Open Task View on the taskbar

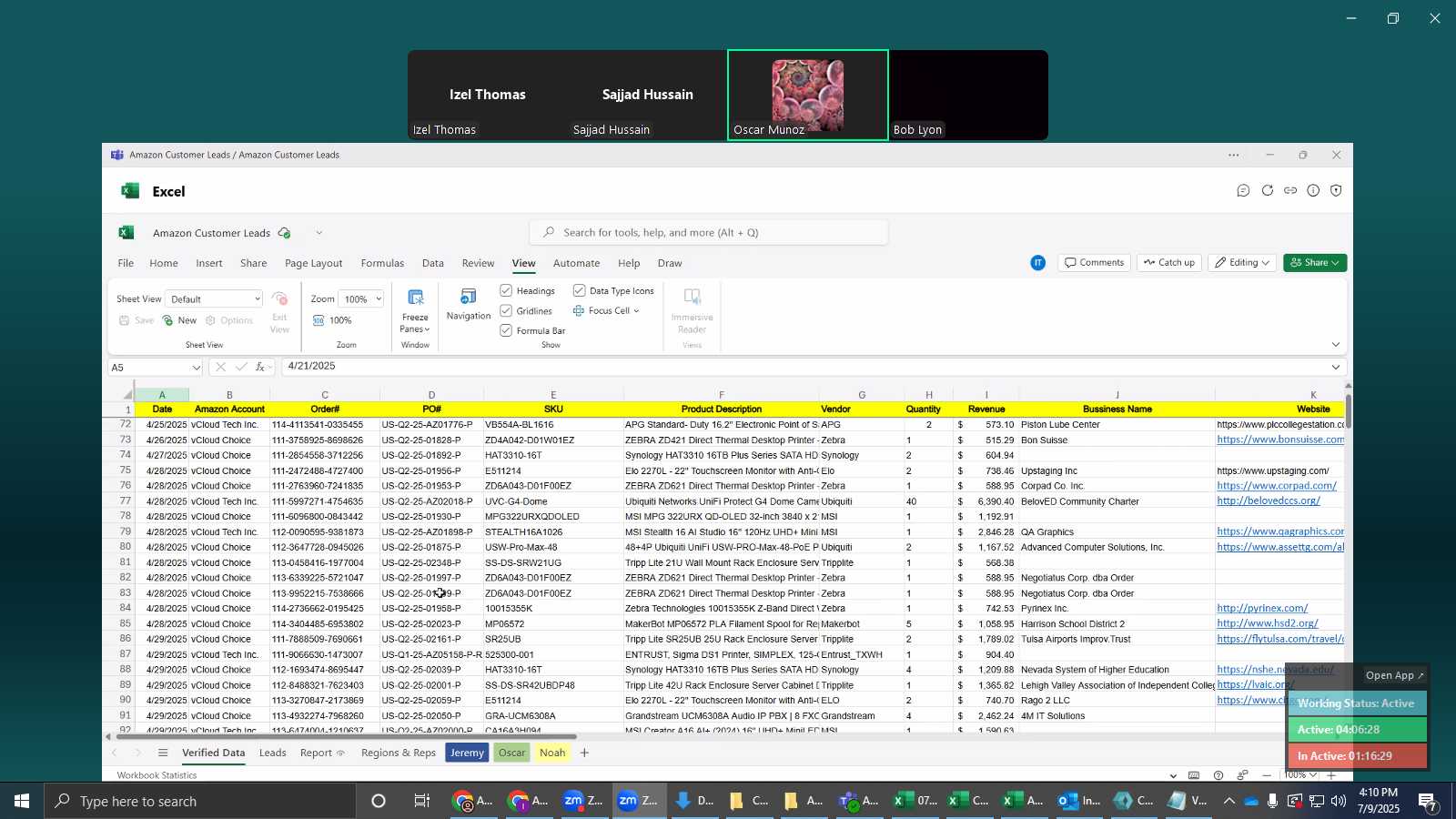click(x=422, y=801)
